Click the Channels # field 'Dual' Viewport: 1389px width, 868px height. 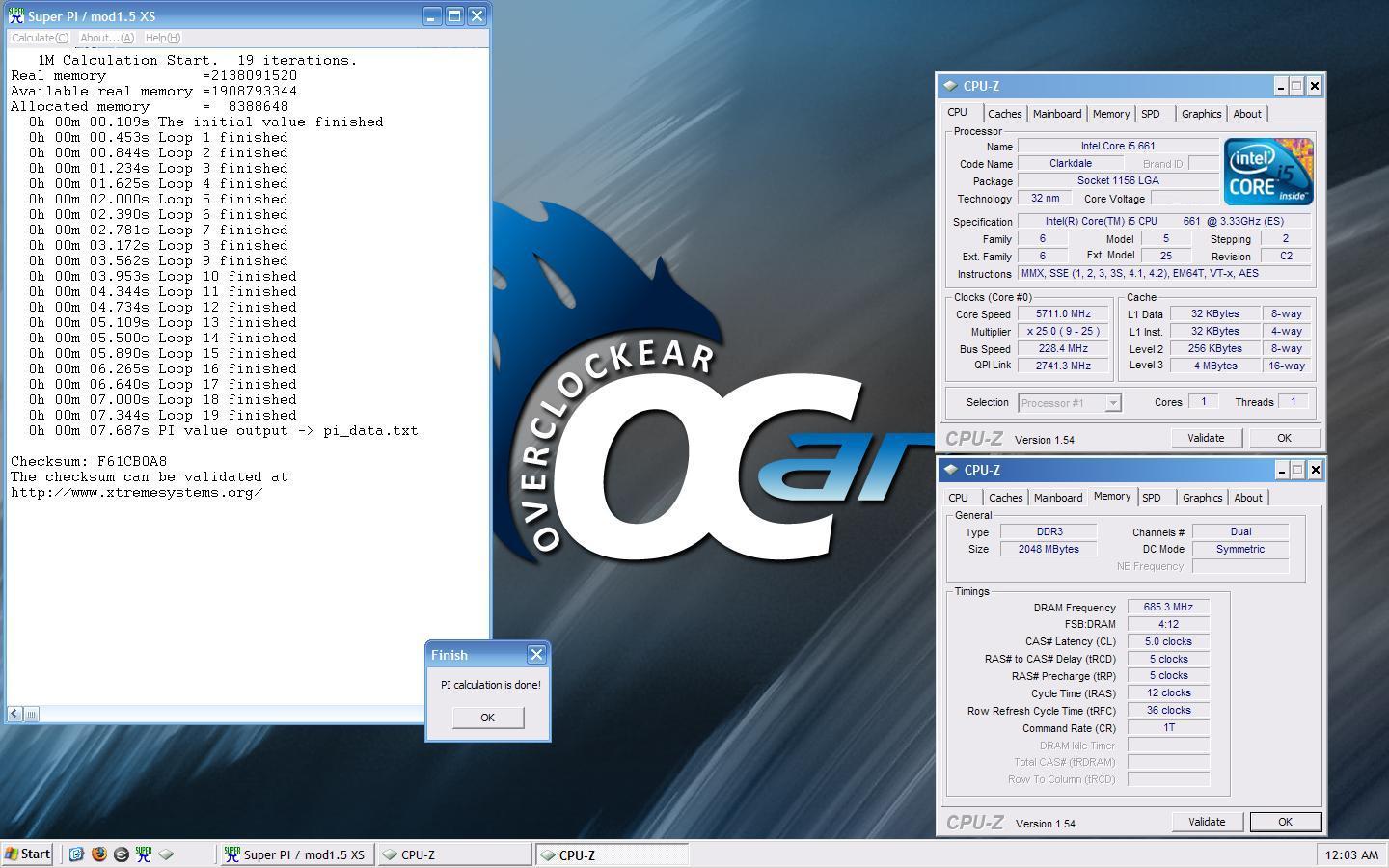click(x=1240, y=532)
